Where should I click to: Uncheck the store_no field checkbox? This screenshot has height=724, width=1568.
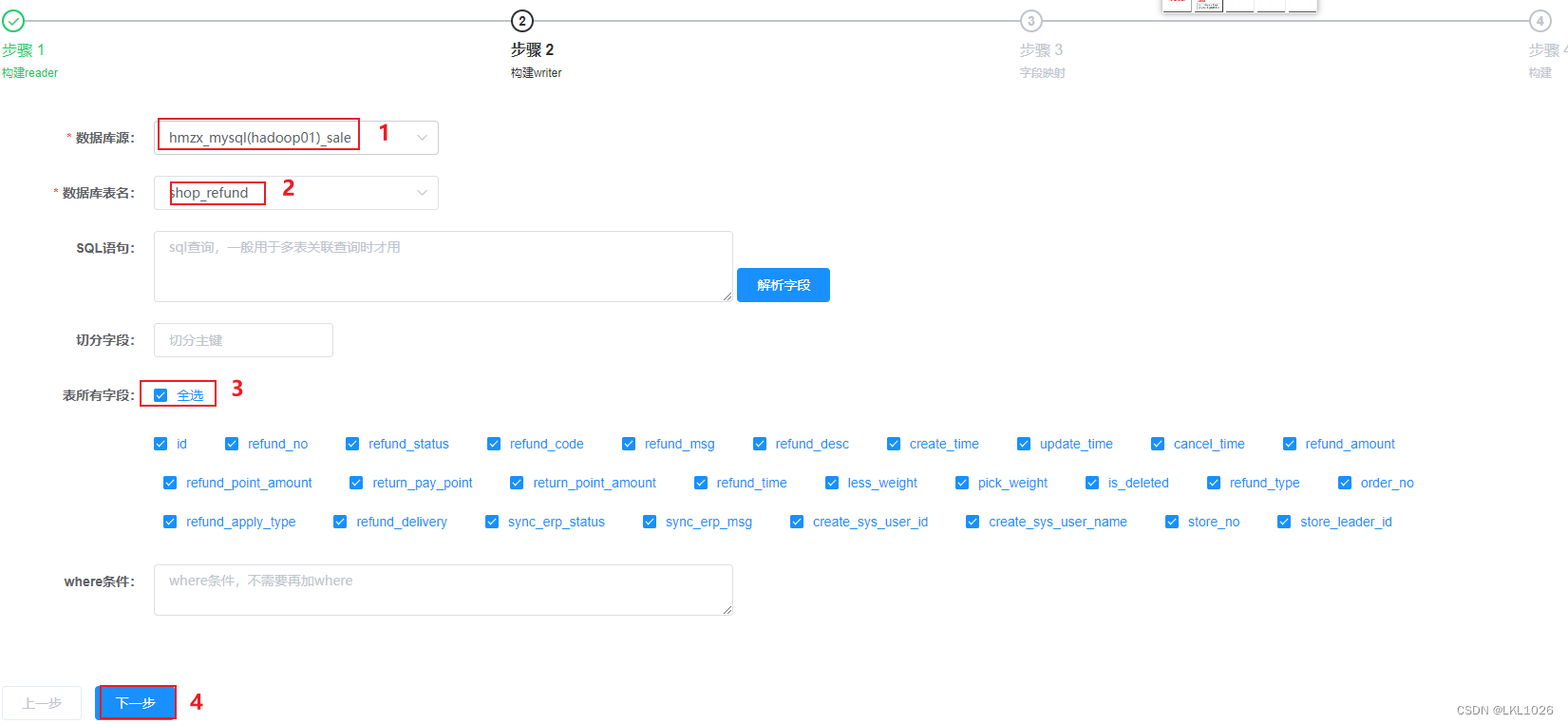click(x=1172, y=522)
